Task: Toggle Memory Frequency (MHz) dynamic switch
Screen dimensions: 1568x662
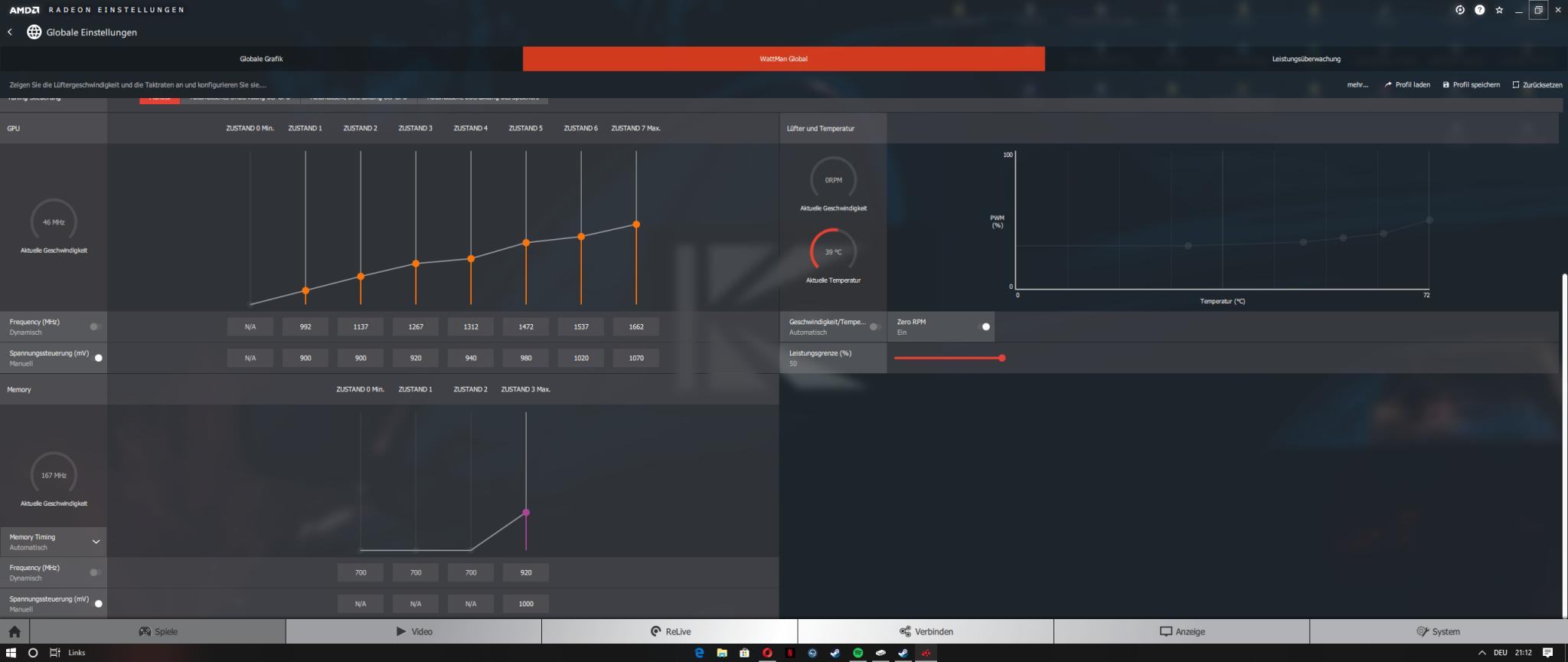Action: point(96,572)
